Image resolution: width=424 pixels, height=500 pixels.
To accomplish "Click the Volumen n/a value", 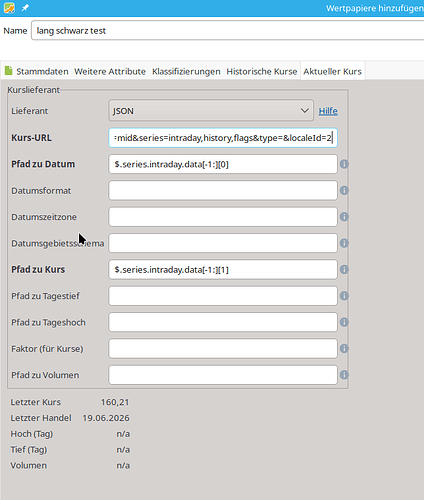I will tap(123, 465).
